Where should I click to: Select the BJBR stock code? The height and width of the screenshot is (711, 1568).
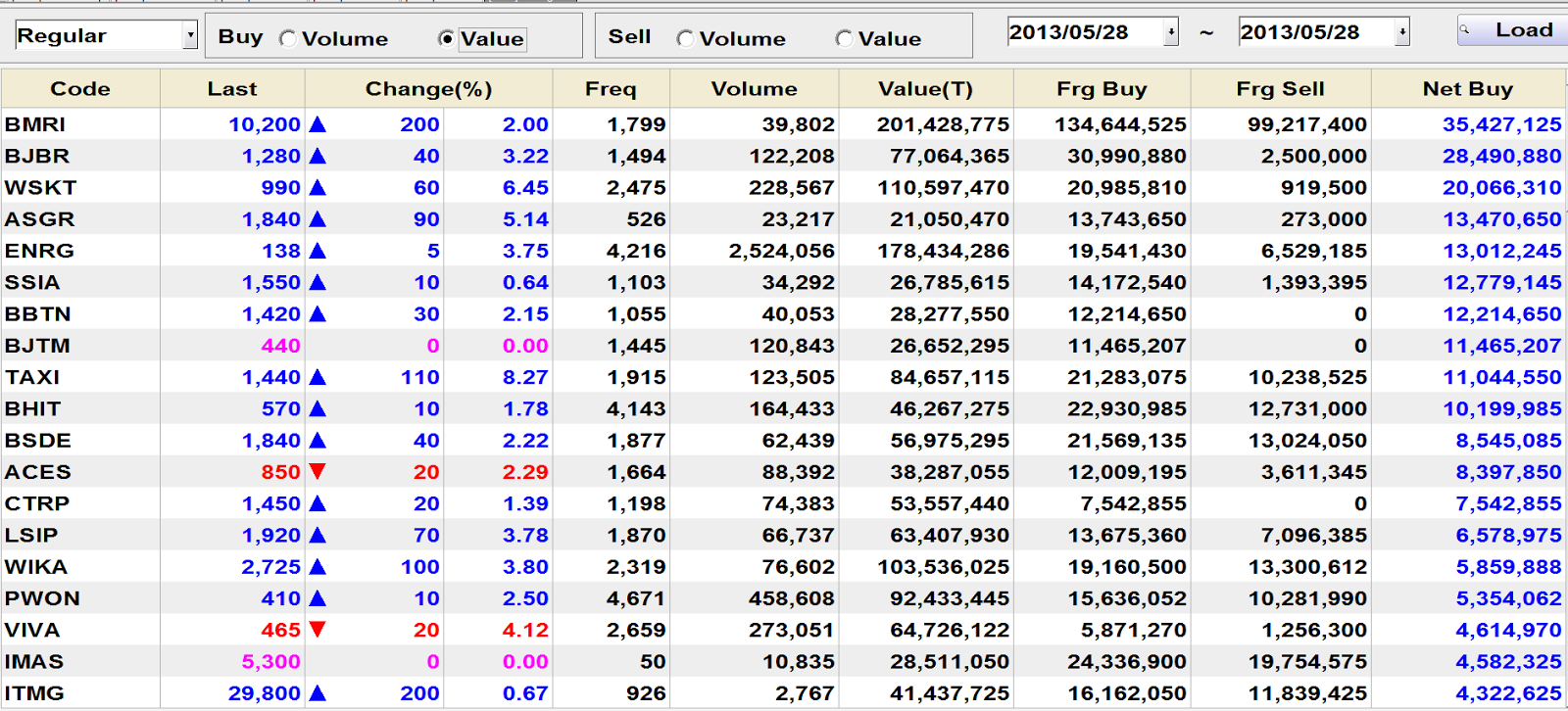(x=37, y=156)
